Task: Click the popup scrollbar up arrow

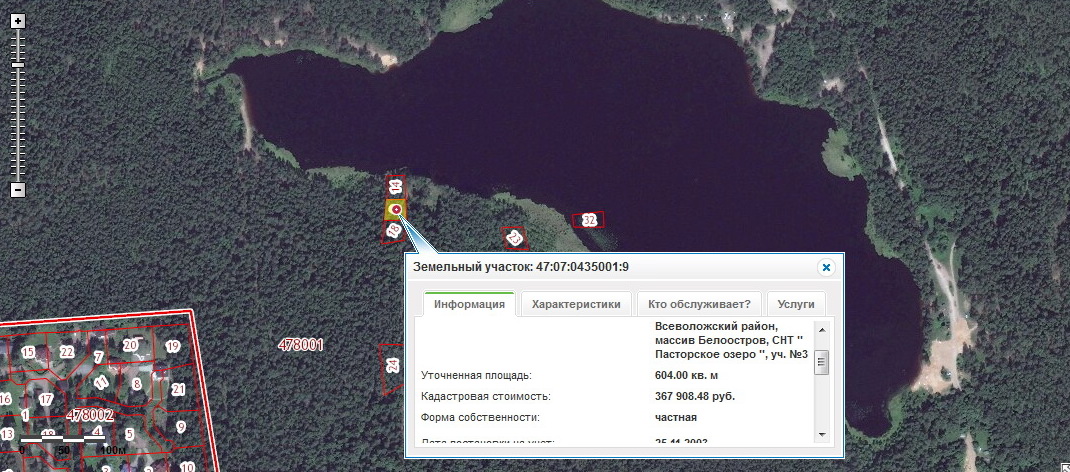Action: (822, 329)
